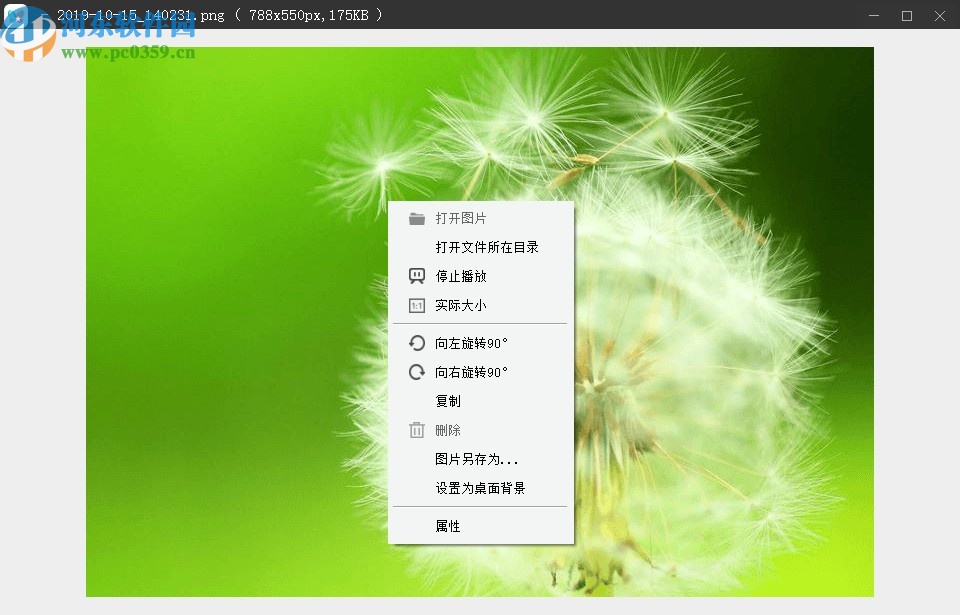The height and width of the screenshot is (615, 960).
Task: Choose 打开图片 from the context menu
Action: [x=463, y=218]
